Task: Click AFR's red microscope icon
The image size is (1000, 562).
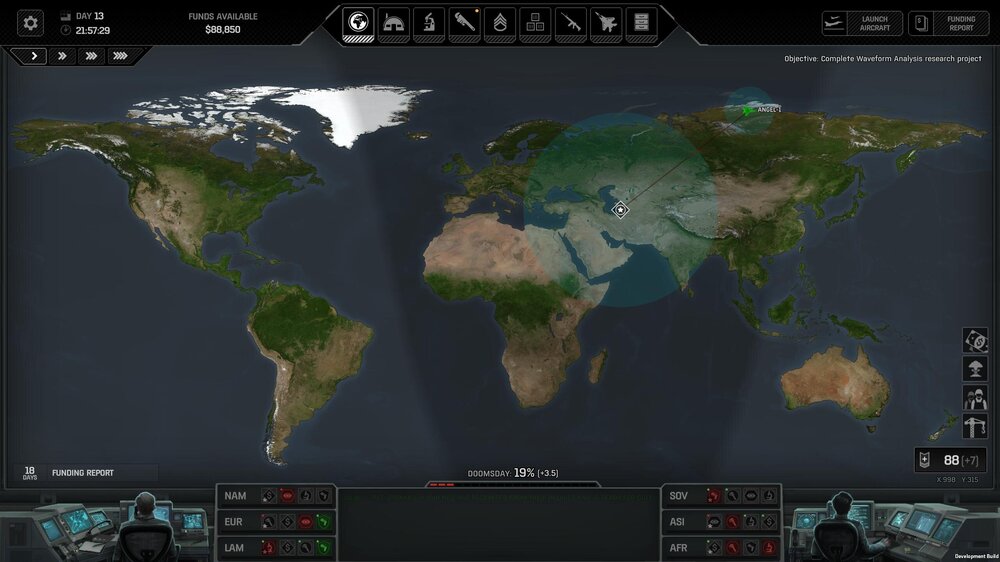Action: click(x=769, y=548)
